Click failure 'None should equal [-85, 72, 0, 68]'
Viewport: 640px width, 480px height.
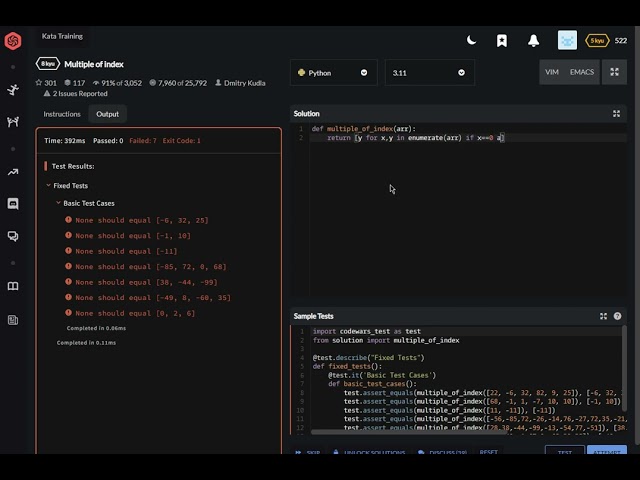[x=151, y=267]
